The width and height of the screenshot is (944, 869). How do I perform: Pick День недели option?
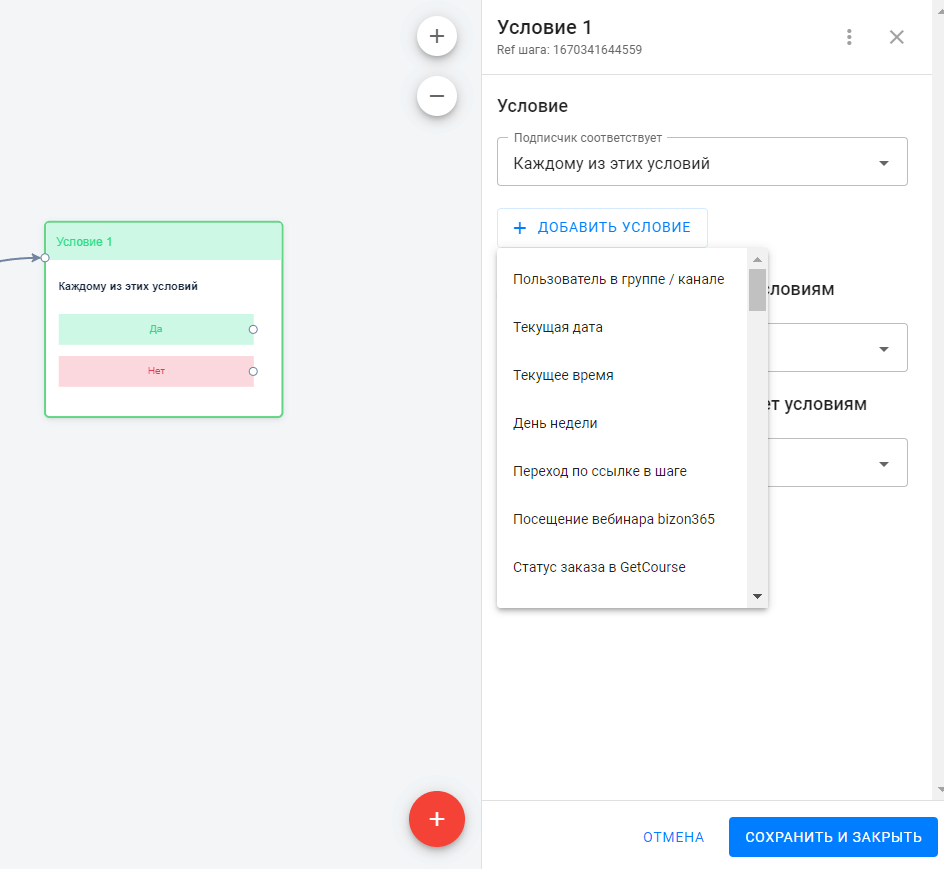(x=555, y=423)
